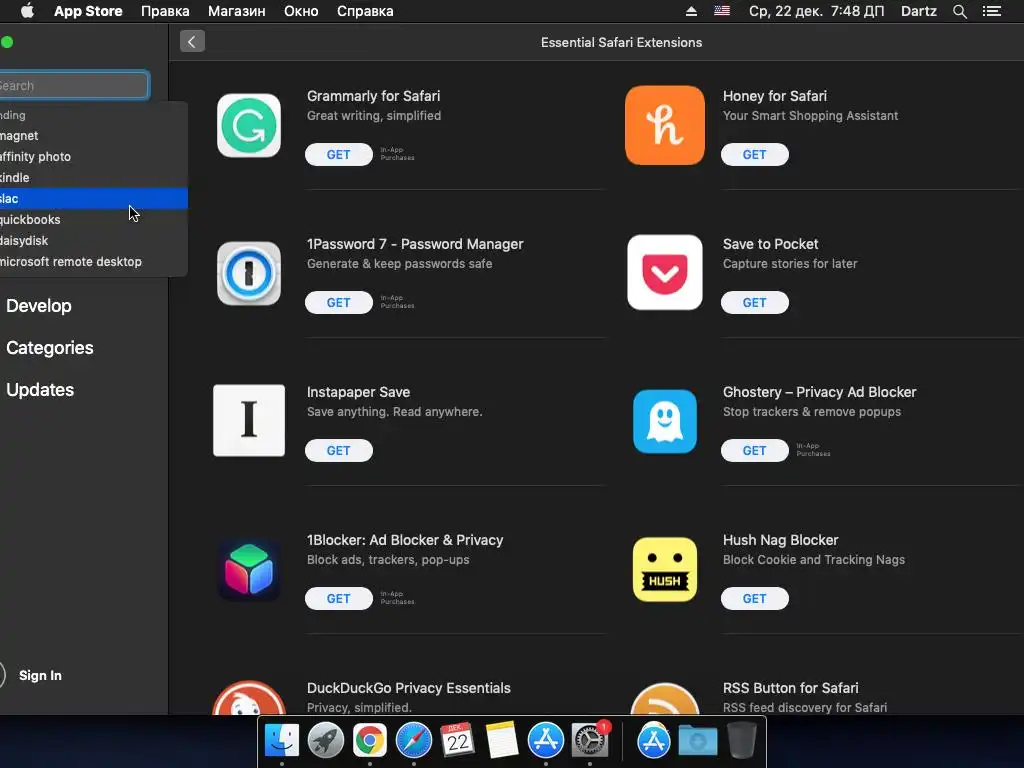Open Notification Center list icon

992,11
